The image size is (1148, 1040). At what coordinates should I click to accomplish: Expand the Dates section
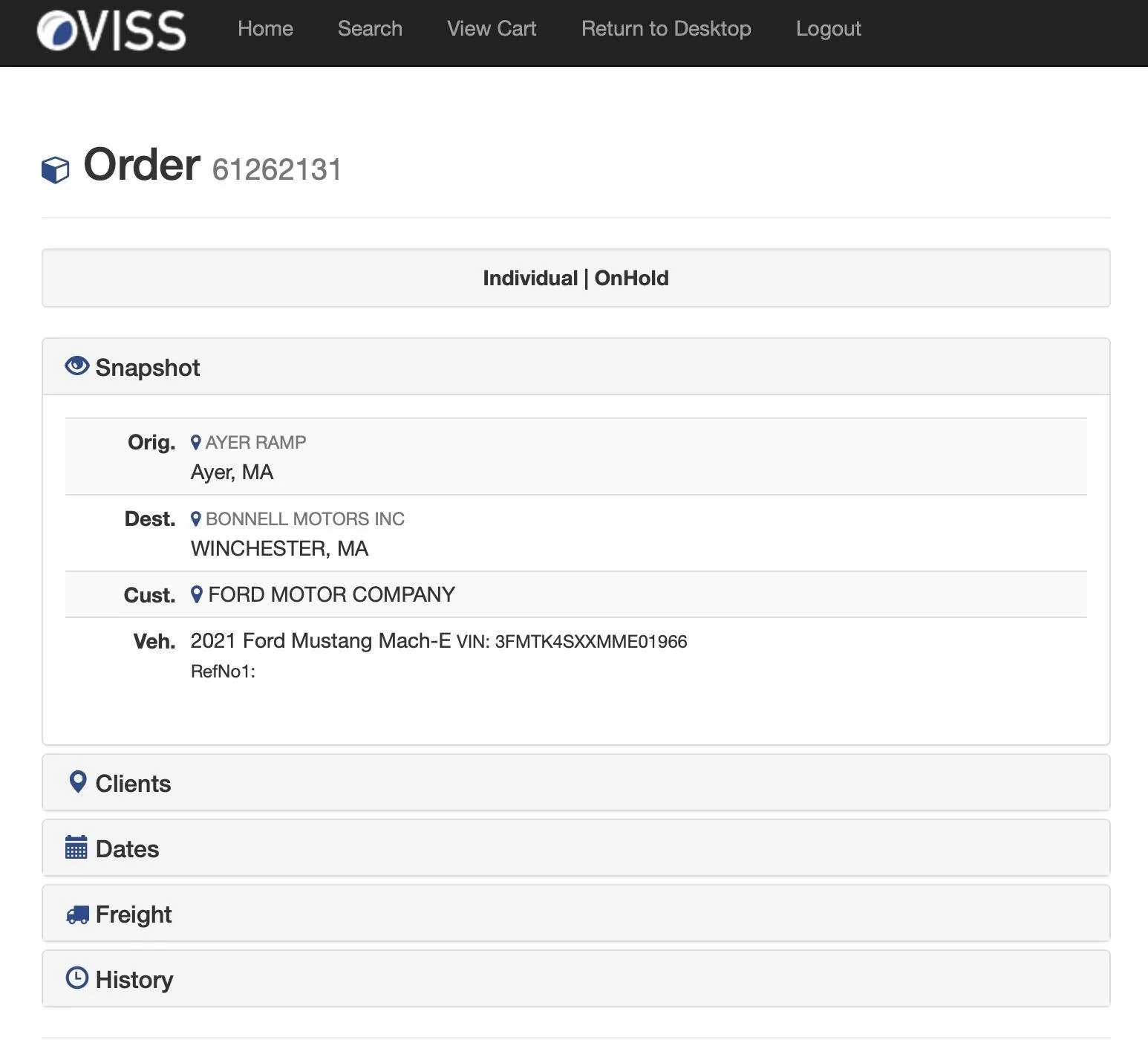[x=576, y=848]
